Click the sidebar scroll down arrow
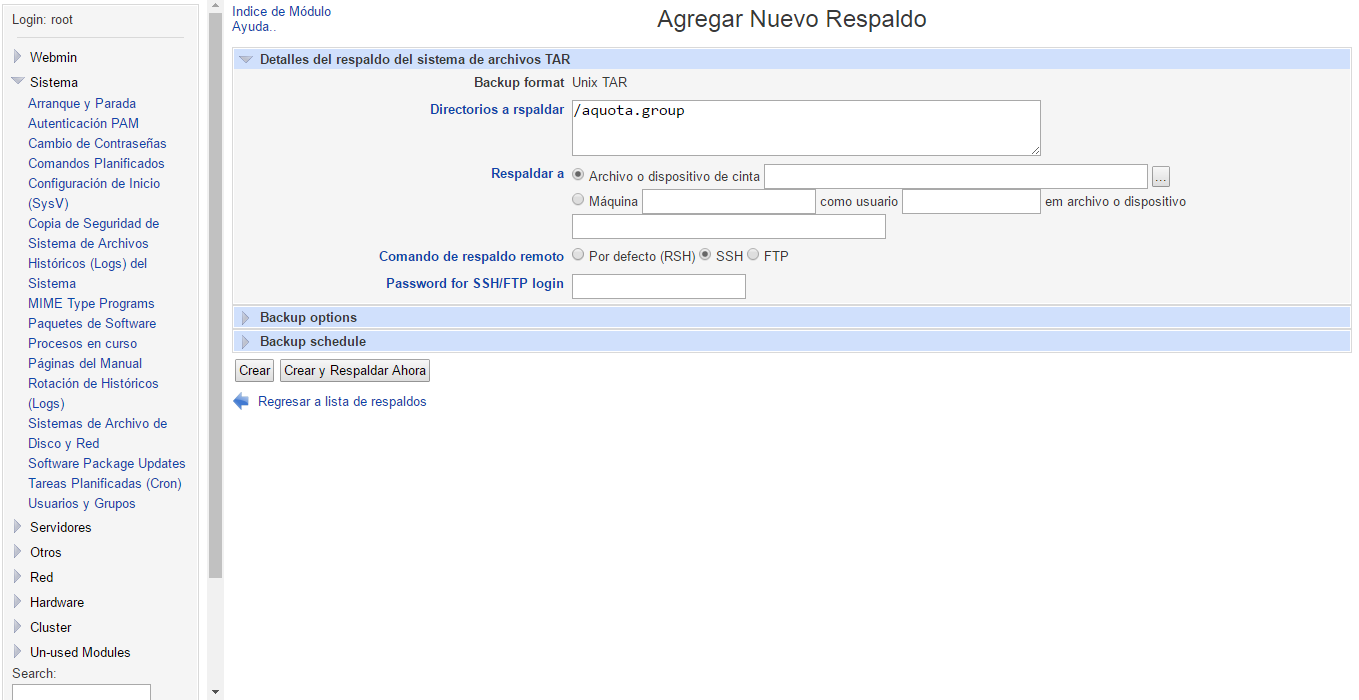Screen dimensions: 1359x700 215,691
